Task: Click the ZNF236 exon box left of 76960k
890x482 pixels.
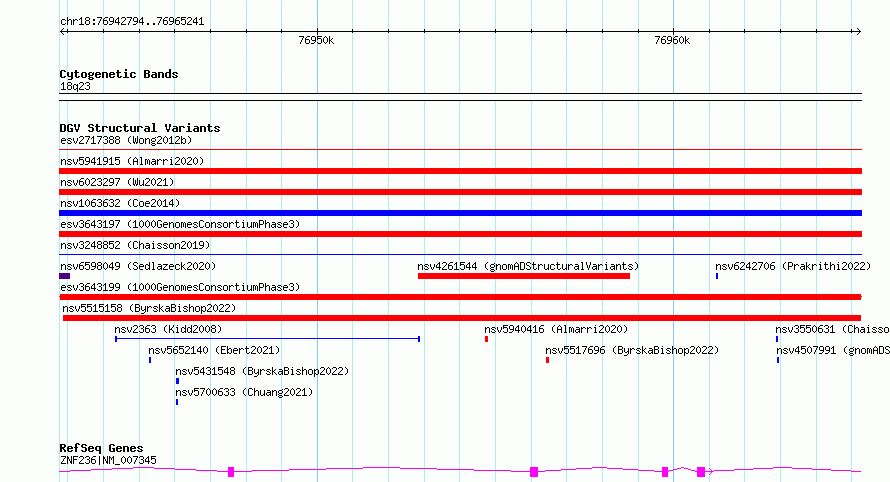Action: coord(665,472)
